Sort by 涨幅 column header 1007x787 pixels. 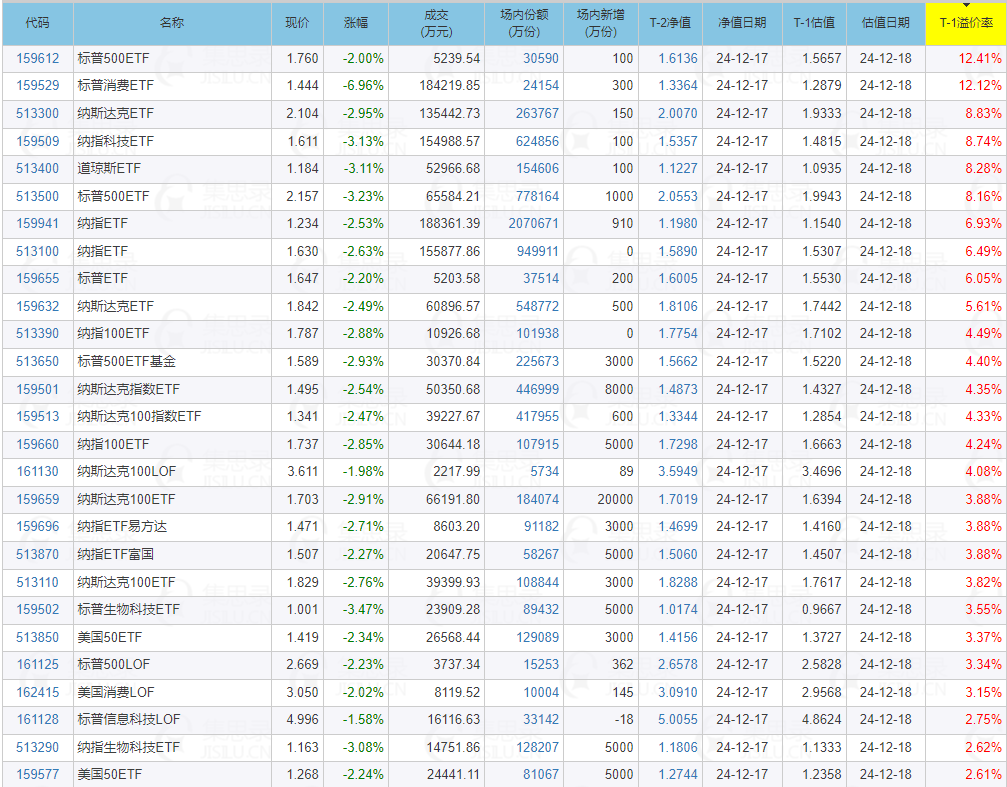(357, 21)
